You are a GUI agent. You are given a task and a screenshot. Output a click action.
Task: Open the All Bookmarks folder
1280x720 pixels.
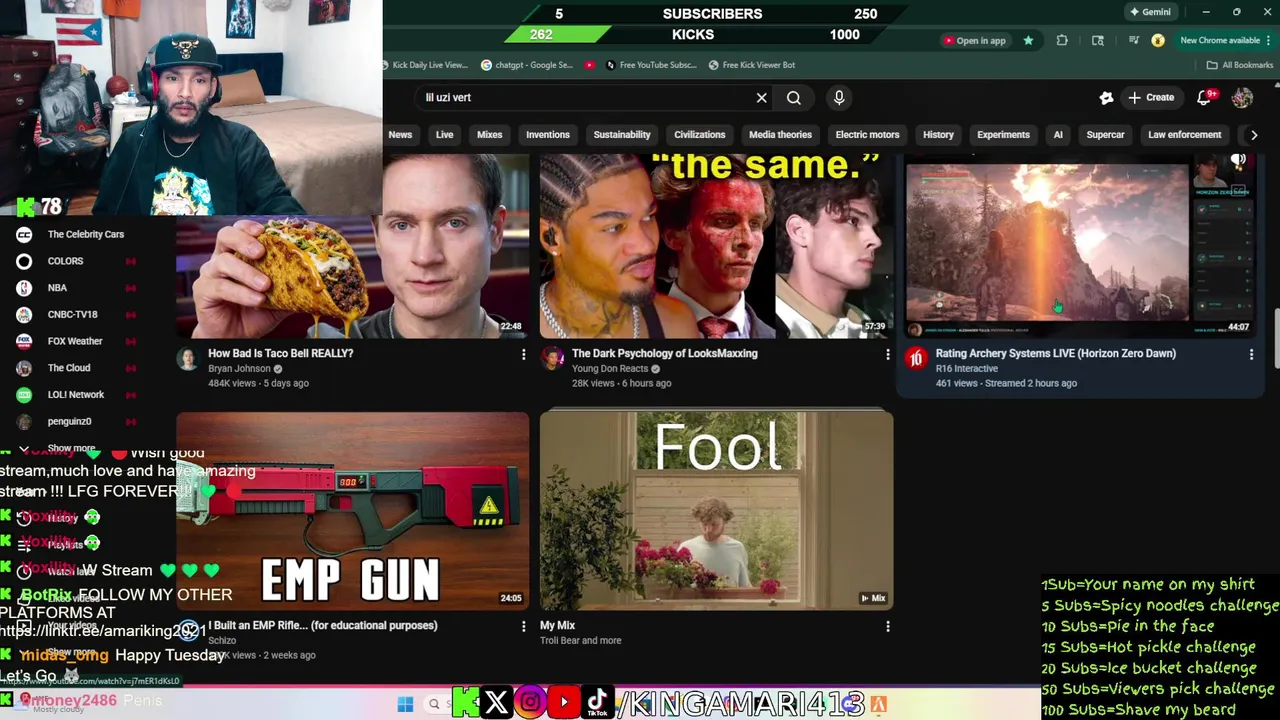(1240, 65)
